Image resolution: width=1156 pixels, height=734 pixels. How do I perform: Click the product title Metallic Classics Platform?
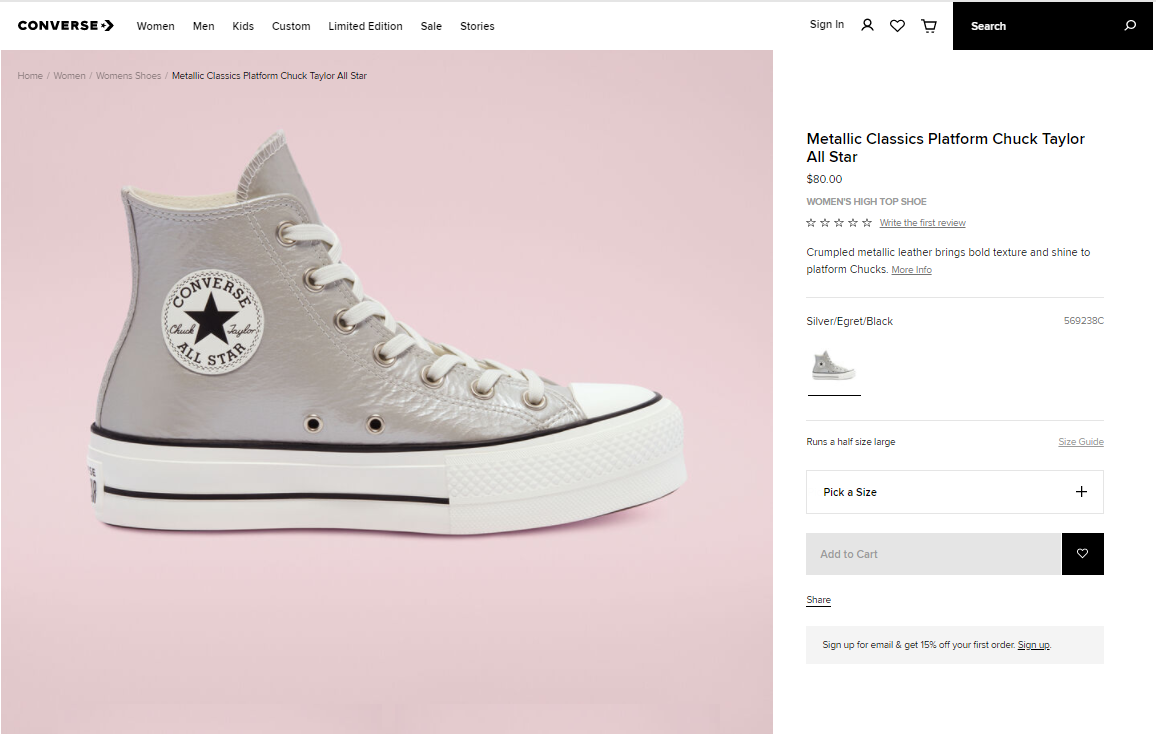[x=946, y=147]
